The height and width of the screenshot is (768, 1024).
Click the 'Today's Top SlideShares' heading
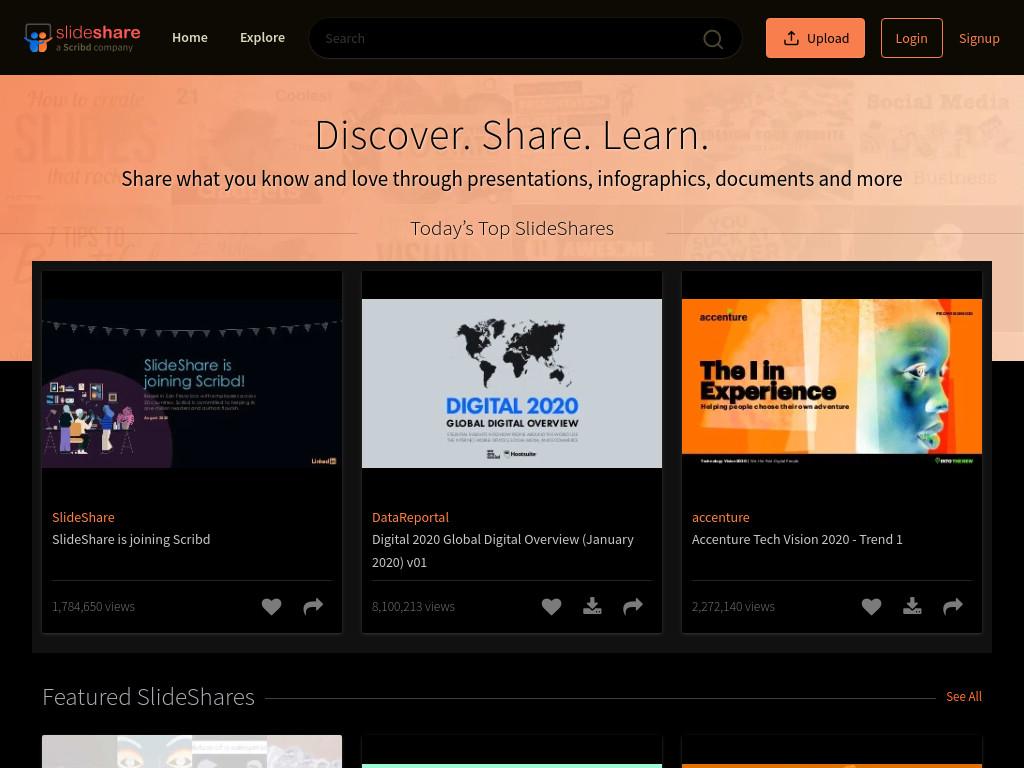point(512,229)
